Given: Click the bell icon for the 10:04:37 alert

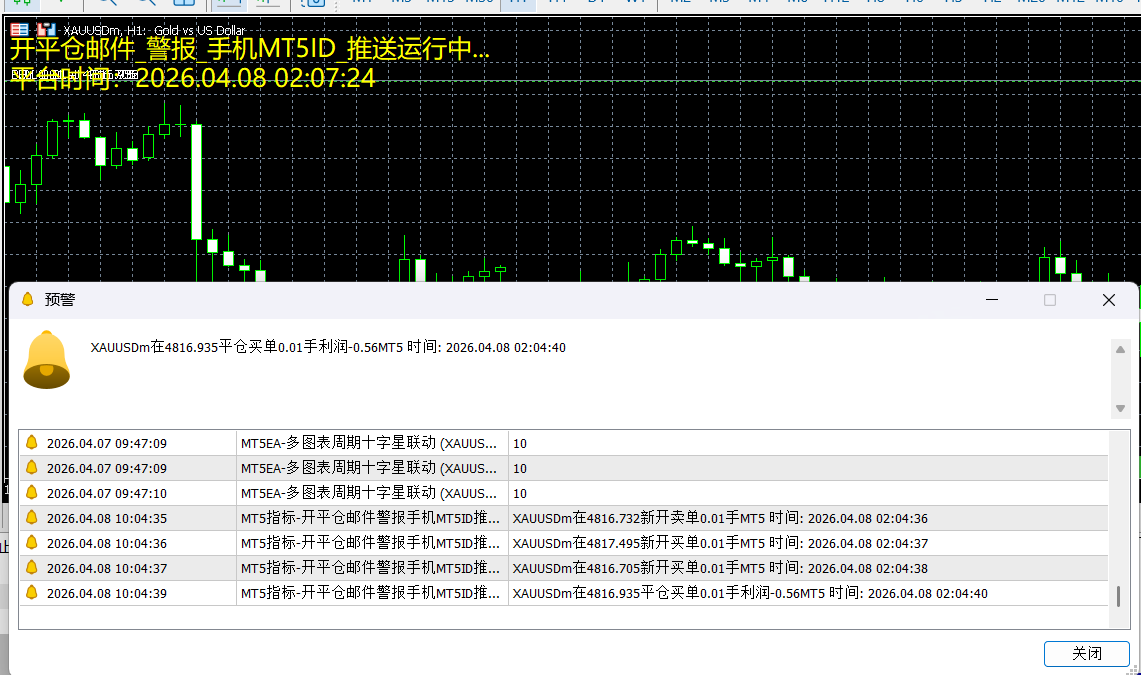Looking at the screenshot, I should pyautogui.click(x=31, y=568).
